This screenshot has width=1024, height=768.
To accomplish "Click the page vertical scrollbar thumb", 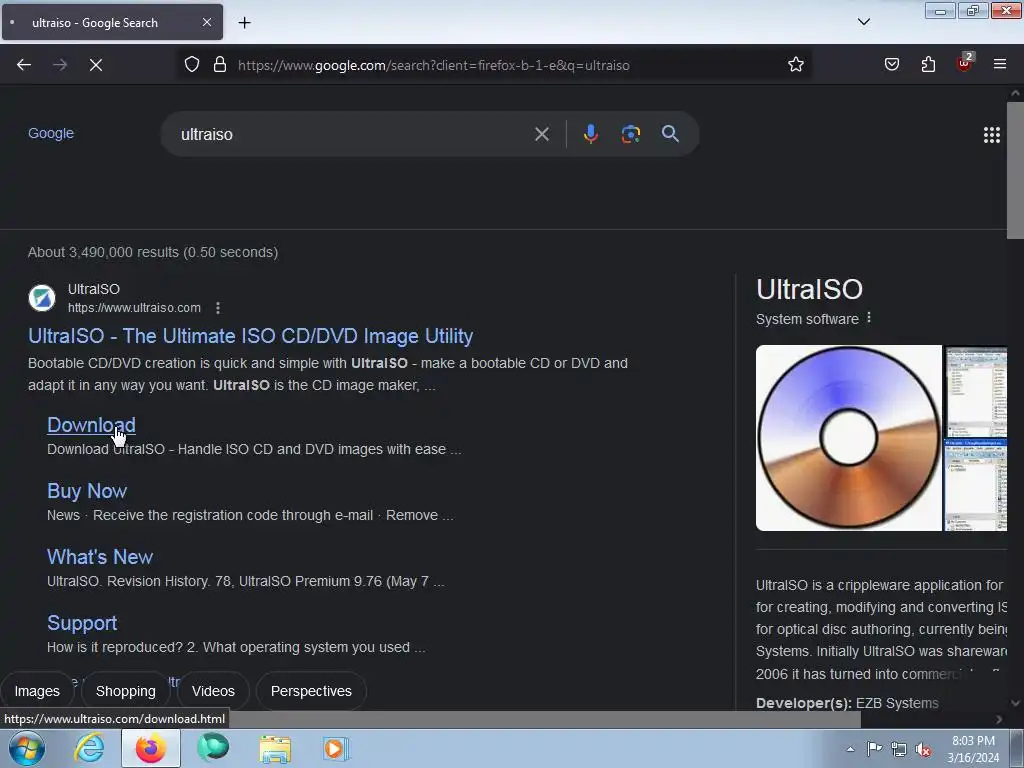I will click(1015, 170).
